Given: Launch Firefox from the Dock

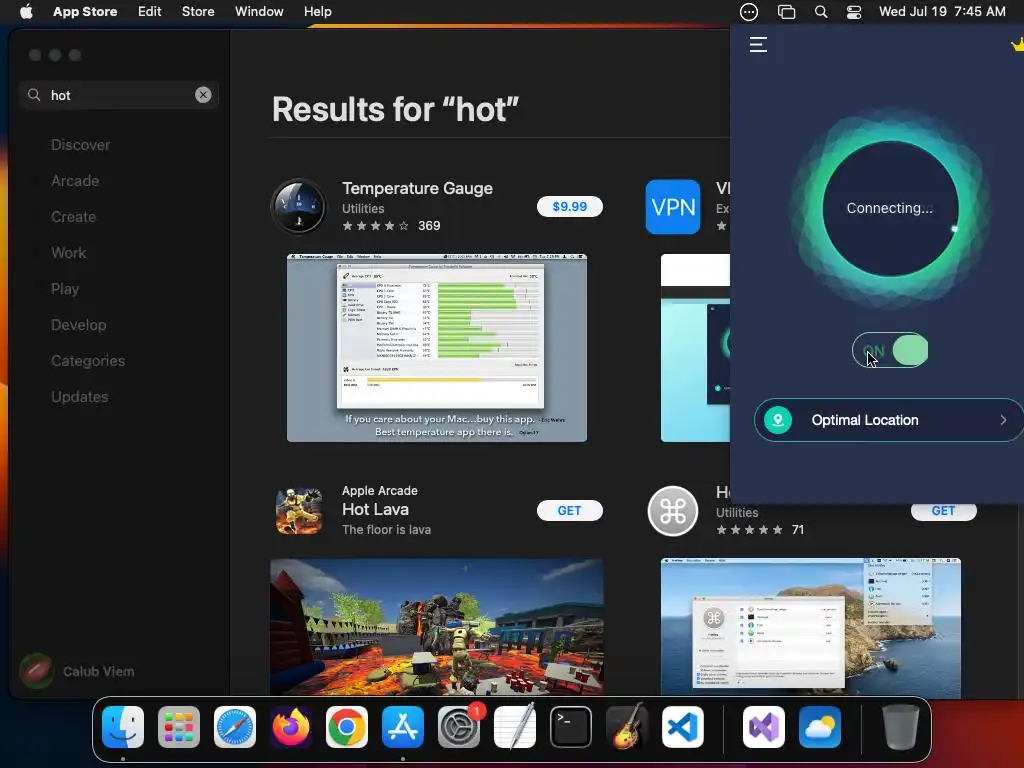Looking at the screenshot, I should (x=291, y=727).
